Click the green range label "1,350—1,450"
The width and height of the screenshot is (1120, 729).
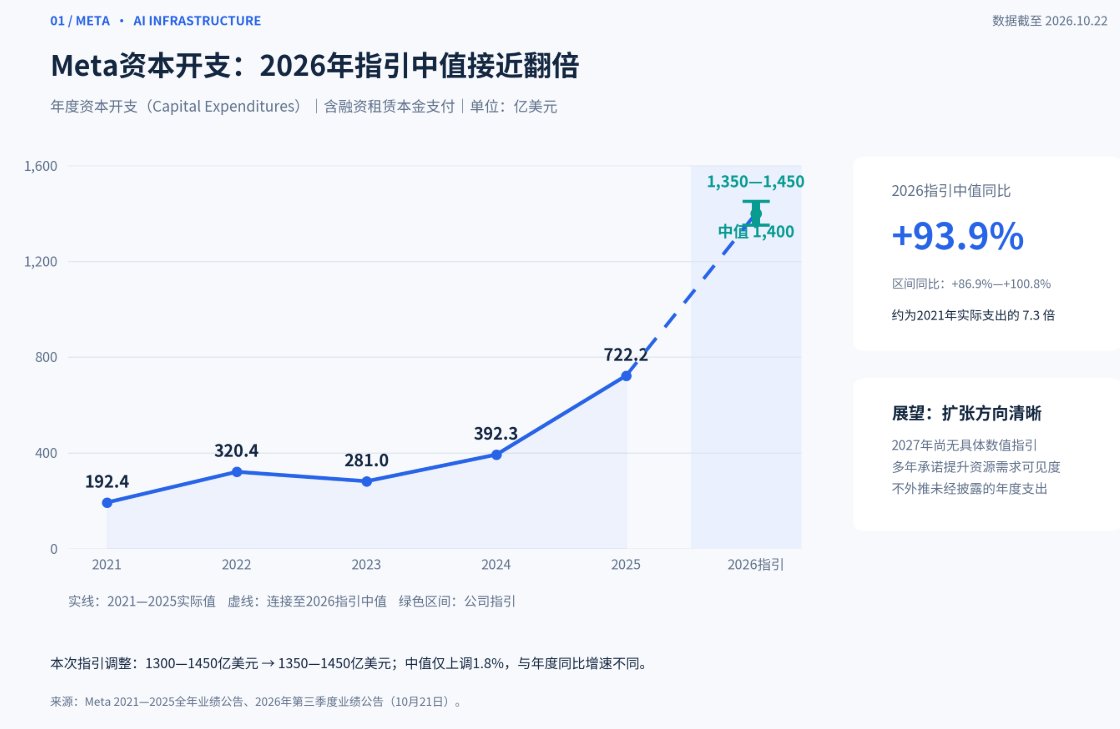(756, 182)
